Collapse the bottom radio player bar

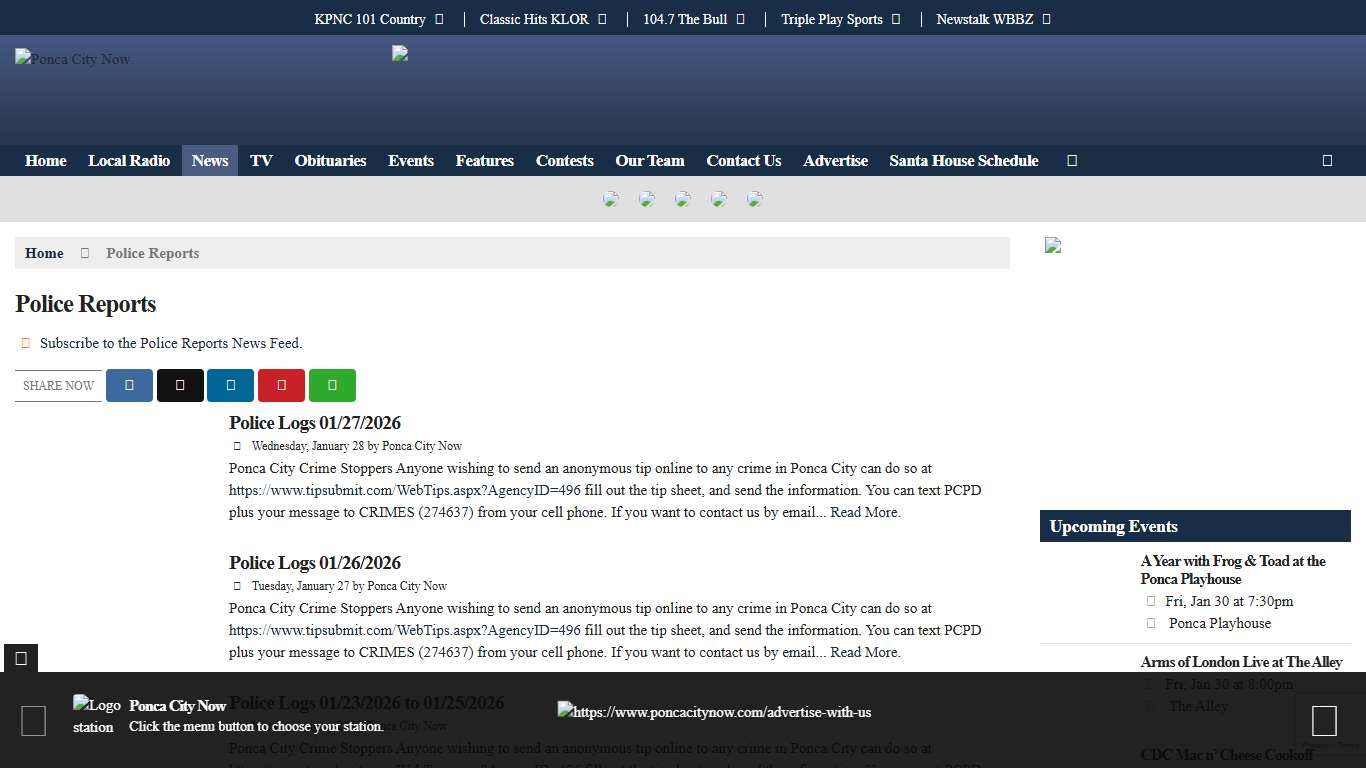tap(21, 657)
